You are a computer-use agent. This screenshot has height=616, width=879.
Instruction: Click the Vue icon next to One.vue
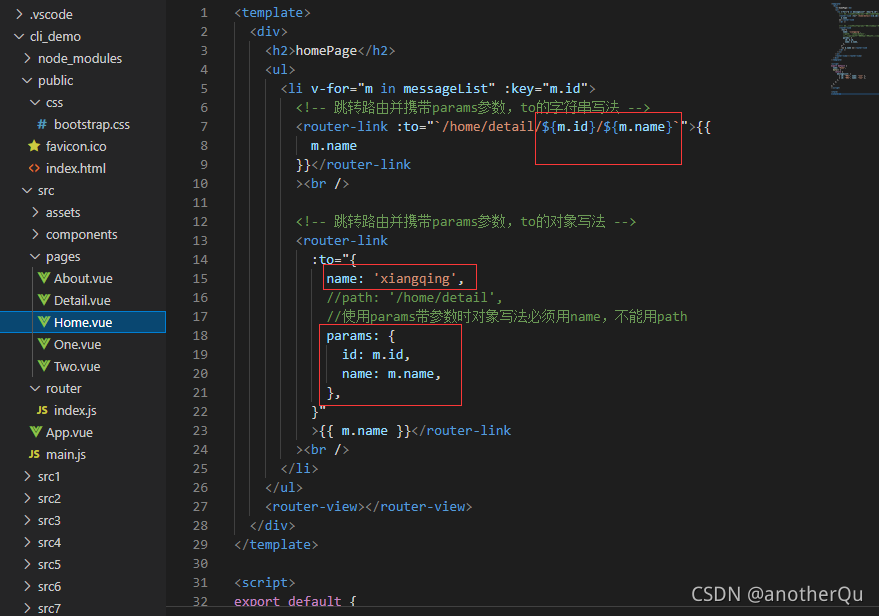point(44,344)
